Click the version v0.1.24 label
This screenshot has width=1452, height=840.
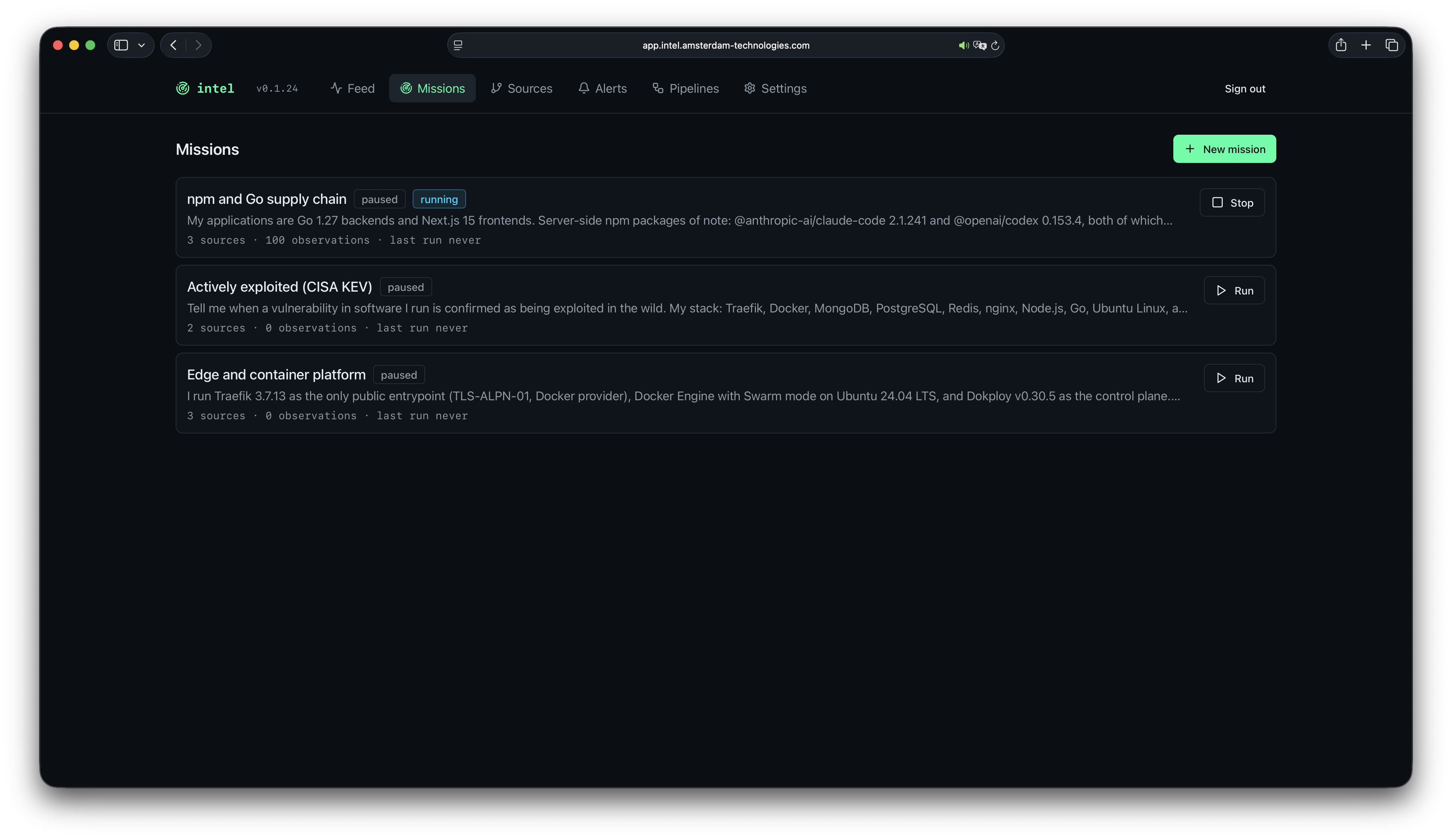[277, 89]
